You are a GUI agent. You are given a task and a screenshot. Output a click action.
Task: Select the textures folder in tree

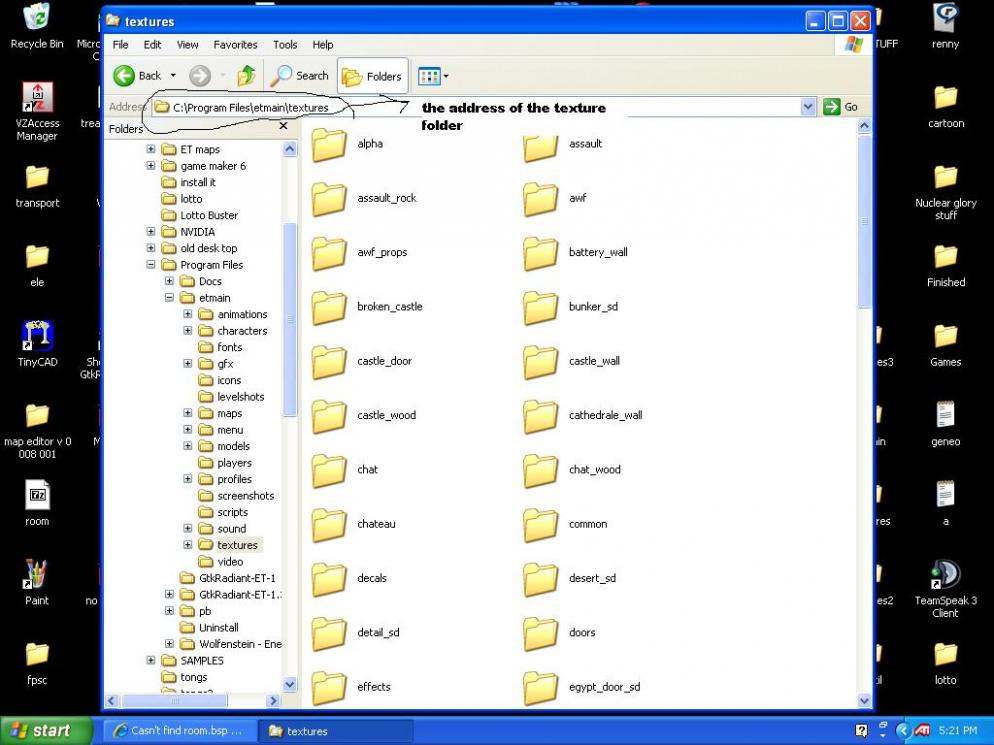click(x=237, y=545)
